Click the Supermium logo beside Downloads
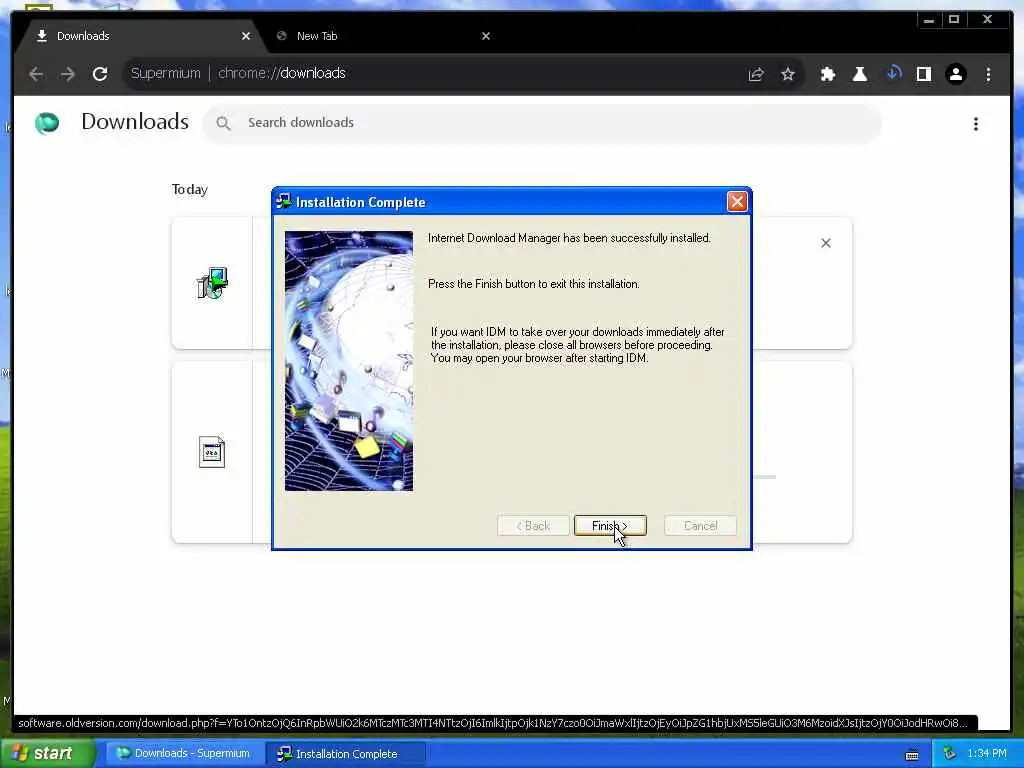The width and height of the screenshot is (1024, 768). [47, 123]
